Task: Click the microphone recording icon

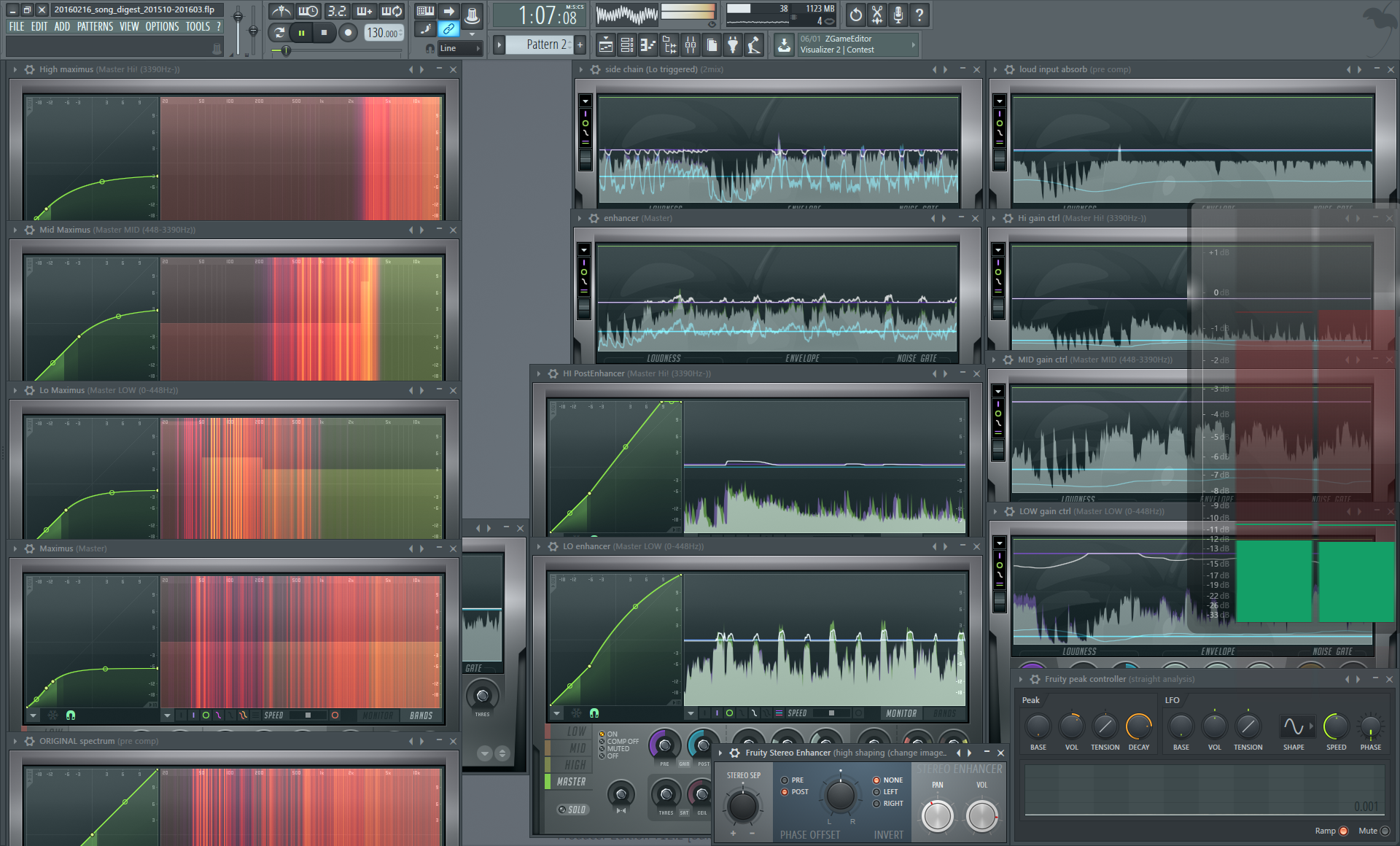Action: (x=898, y=15)
